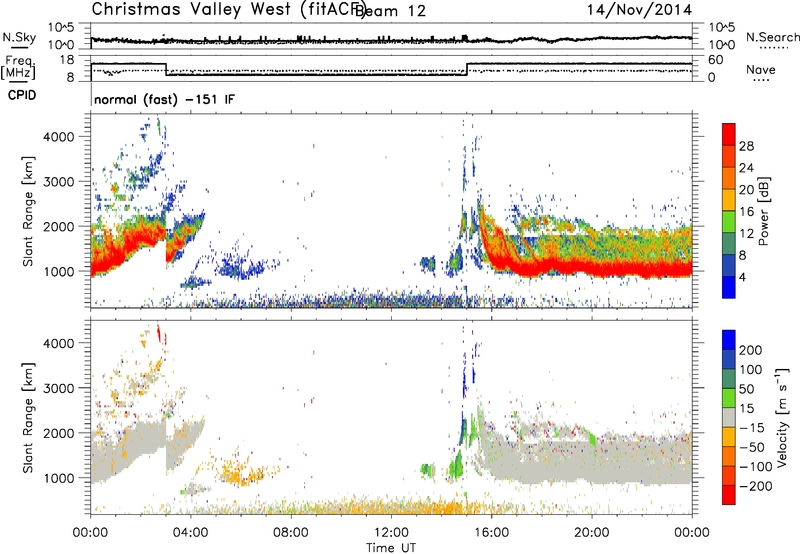Click the date "14/Nov/2014"
The width and height of the screenshot is (800, 554).
[x=639, y=10]
